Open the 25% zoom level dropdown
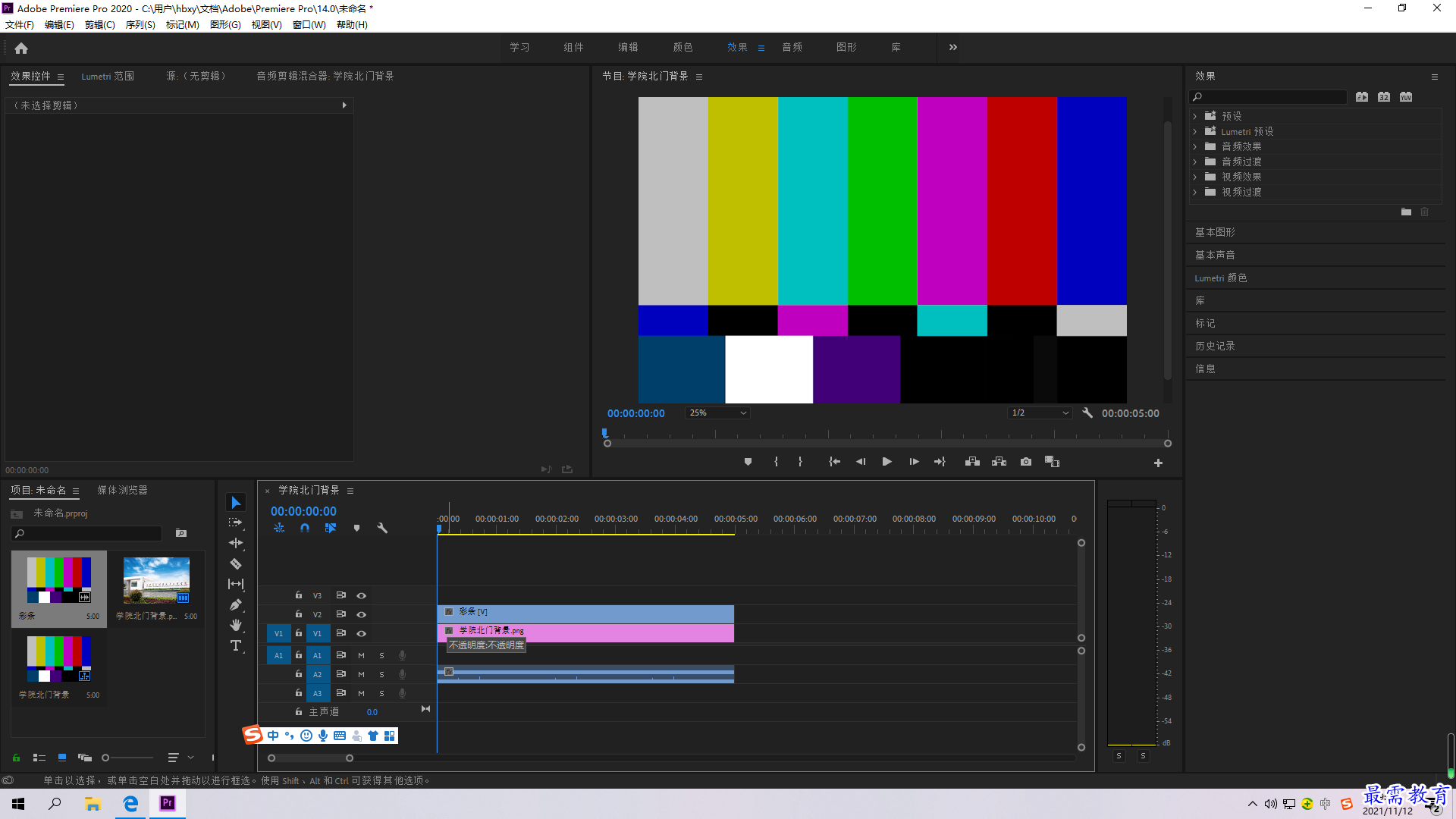Image resolution: width=1456 pixels, height=819 pixels. point(717,413)
